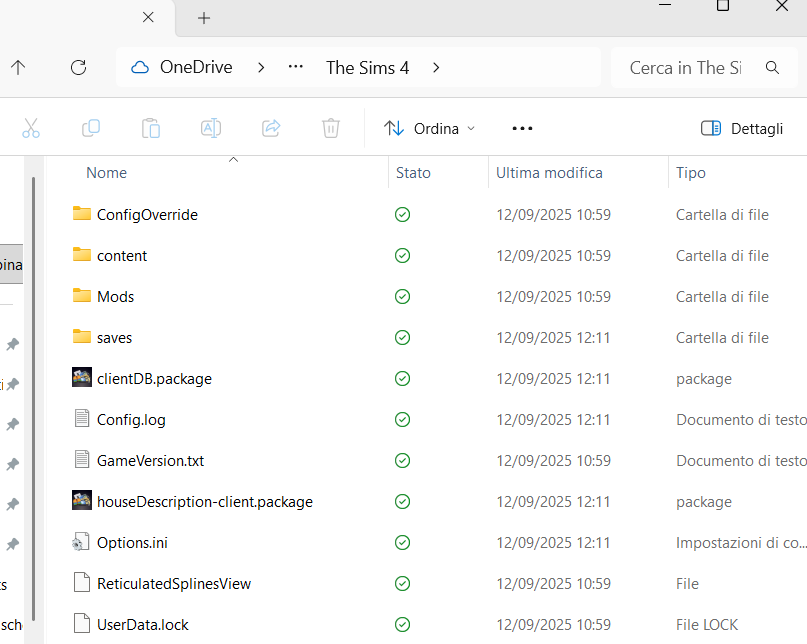Expand the hidden breadcrumb path ellipsis
This screenshot has height=644, width=807.
tap(295, 67)
